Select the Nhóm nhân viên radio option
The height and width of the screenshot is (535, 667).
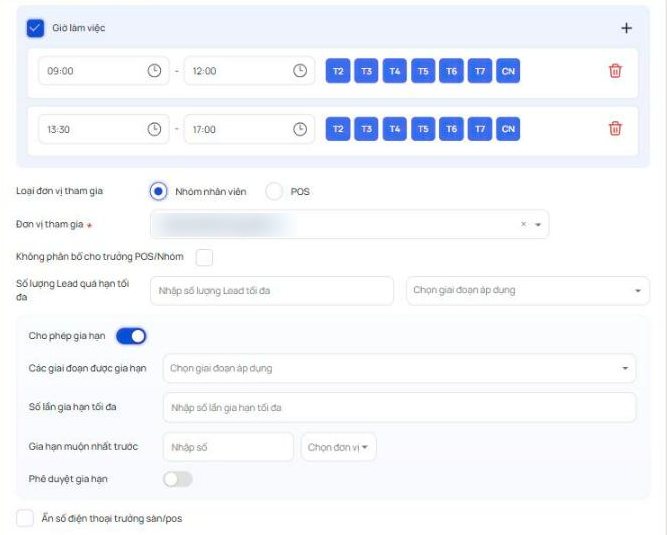(158, 191)
